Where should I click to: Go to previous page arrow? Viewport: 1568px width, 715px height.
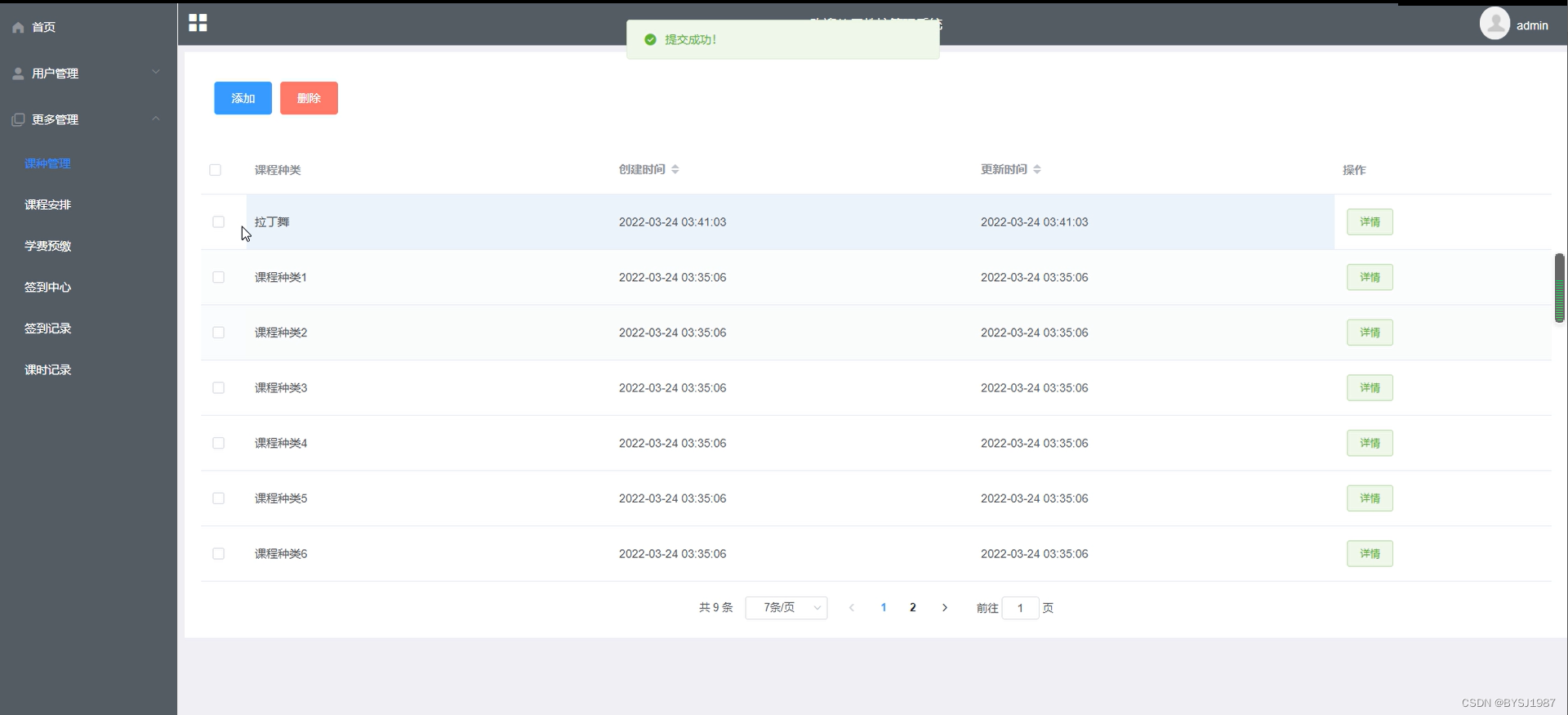click(x=852, y=608)
